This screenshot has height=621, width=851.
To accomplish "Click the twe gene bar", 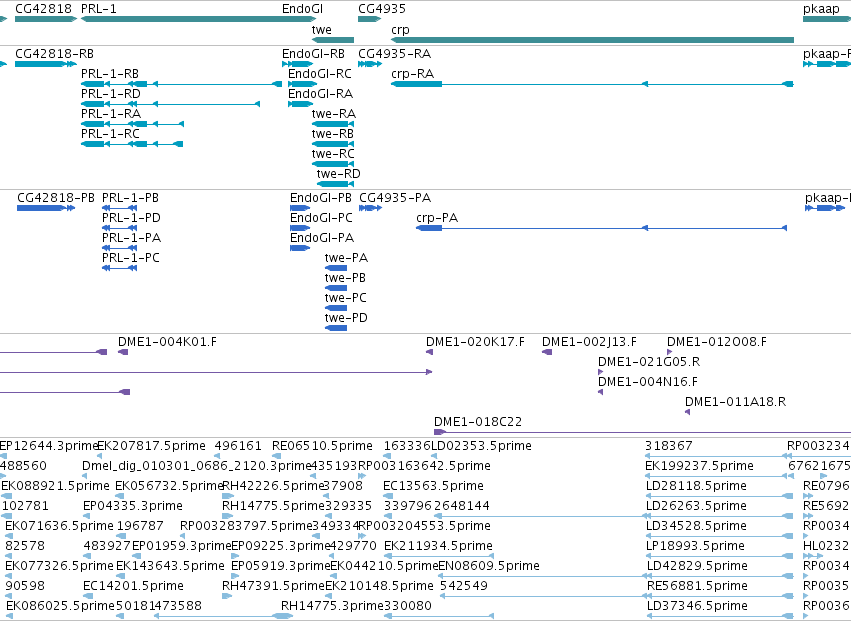I will pos(333,40).
